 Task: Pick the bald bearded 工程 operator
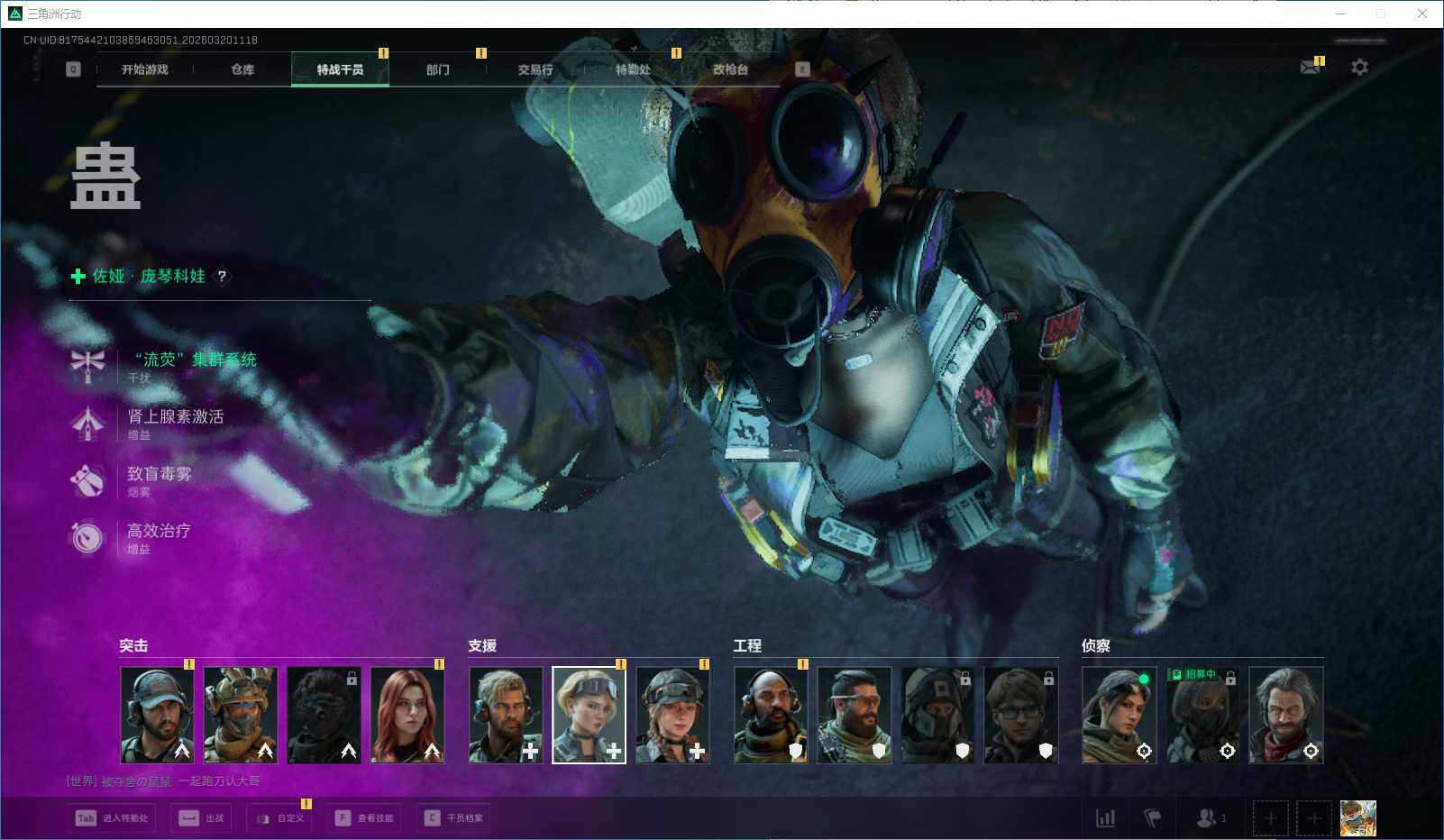coord(771,716)
